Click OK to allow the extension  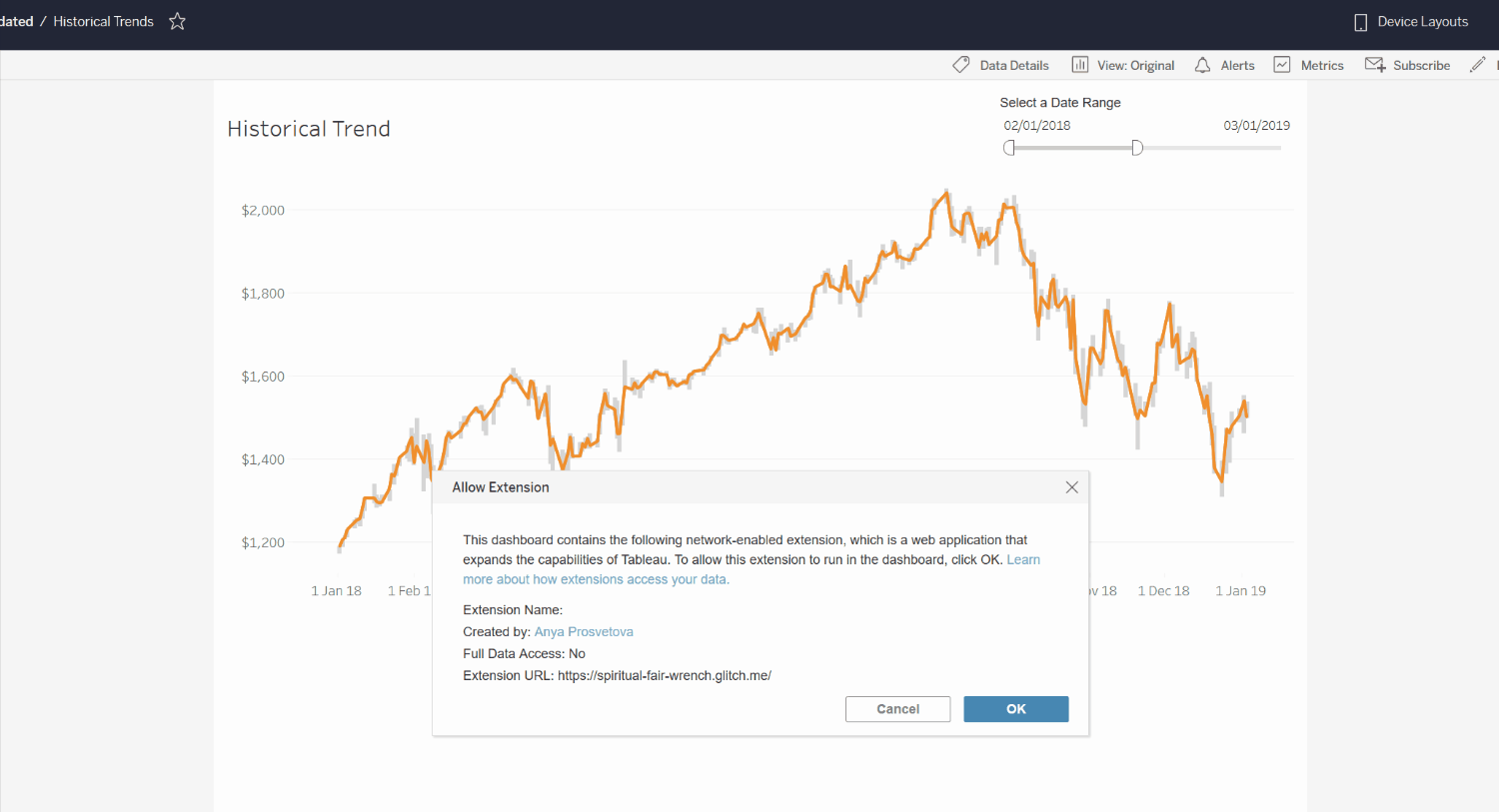(1016, 709)
